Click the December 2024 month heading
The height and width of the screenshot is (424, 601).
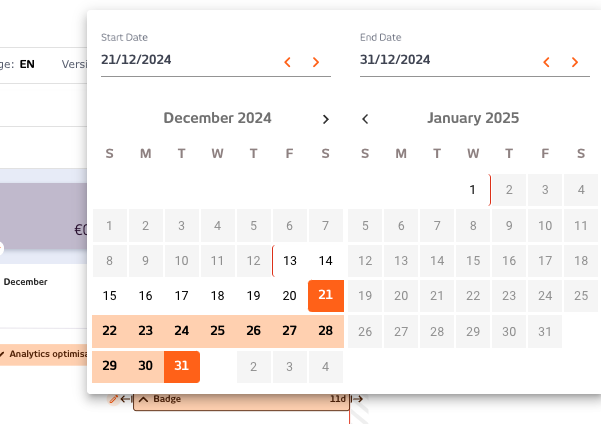point(217,118)
